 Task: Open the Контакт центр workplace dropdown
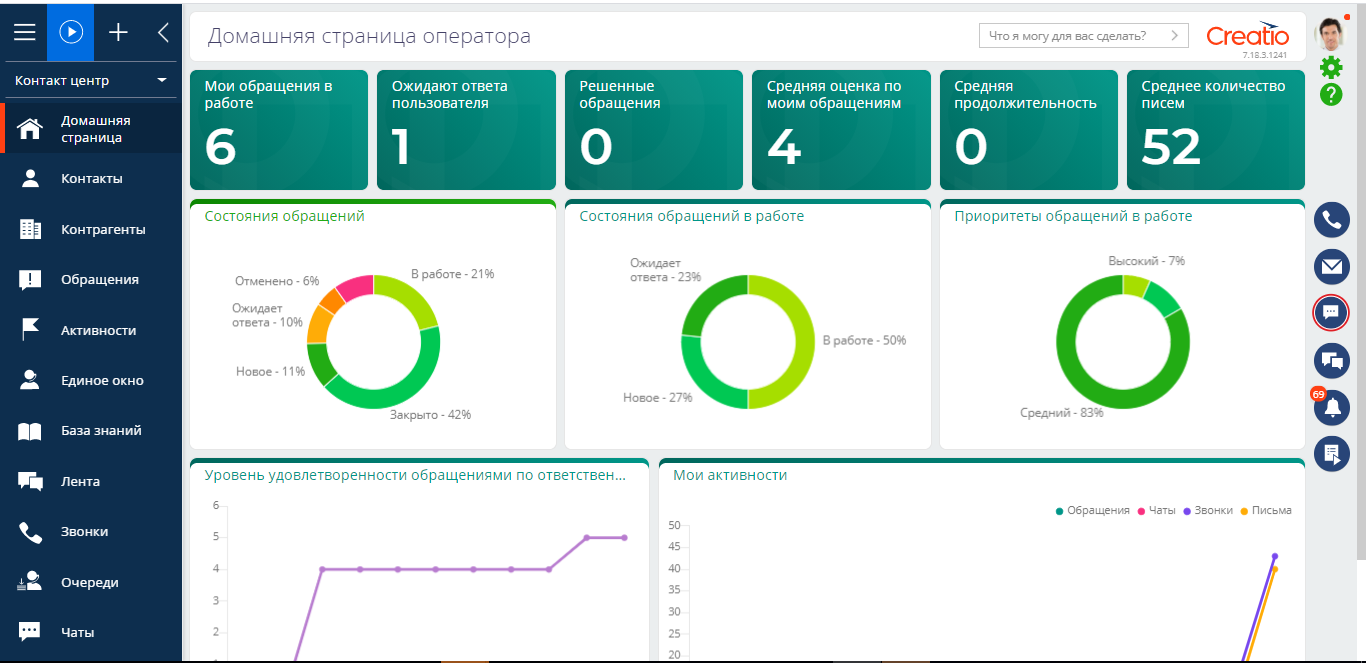point(91,80)
